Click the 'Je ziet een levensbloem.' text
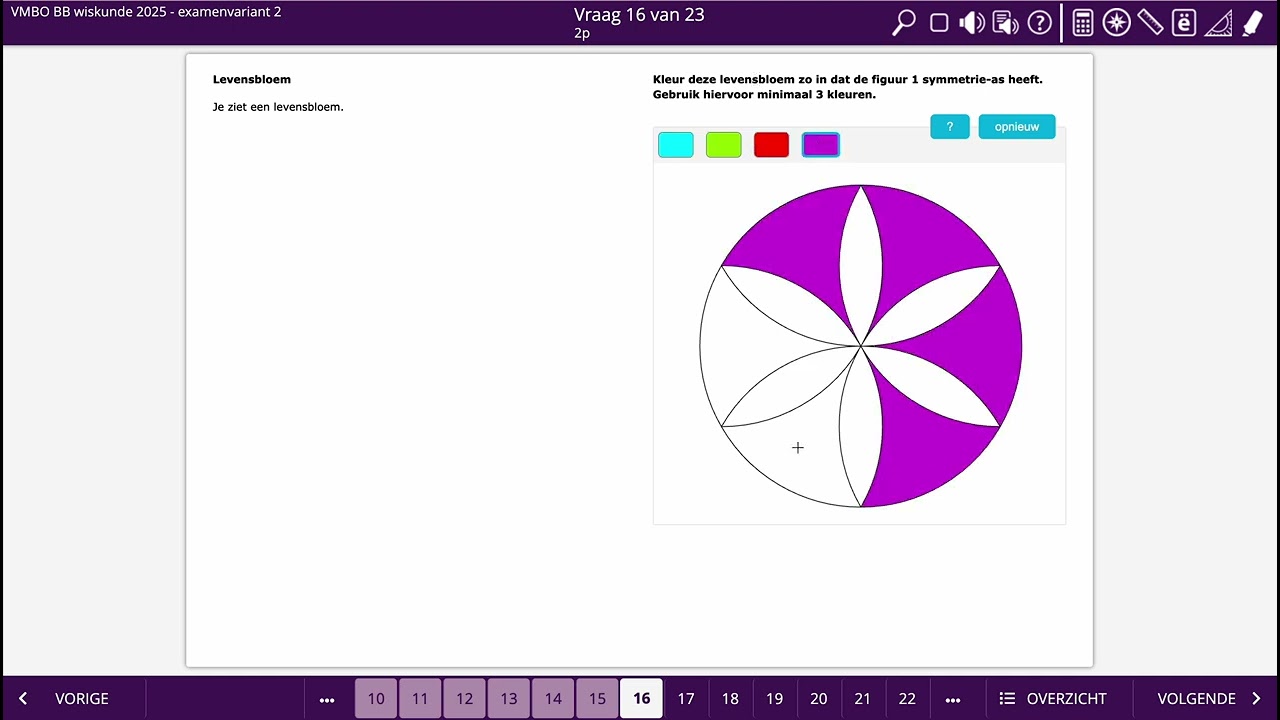Viewport: 1280px width, 720px height. click(278, 107)
